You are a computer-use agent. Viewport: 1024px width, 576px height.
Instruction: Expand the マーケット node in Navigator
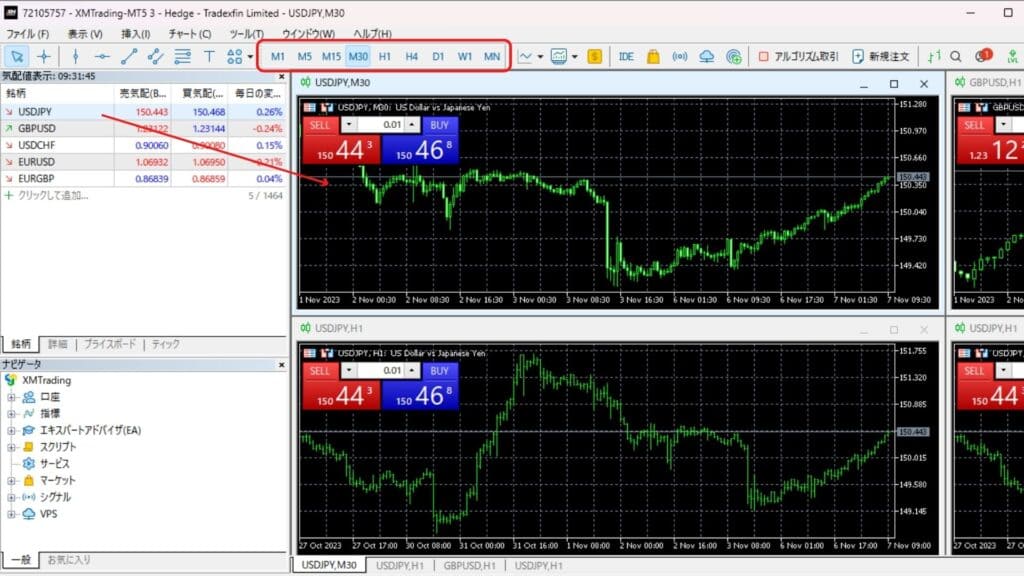tap(11, 481)
